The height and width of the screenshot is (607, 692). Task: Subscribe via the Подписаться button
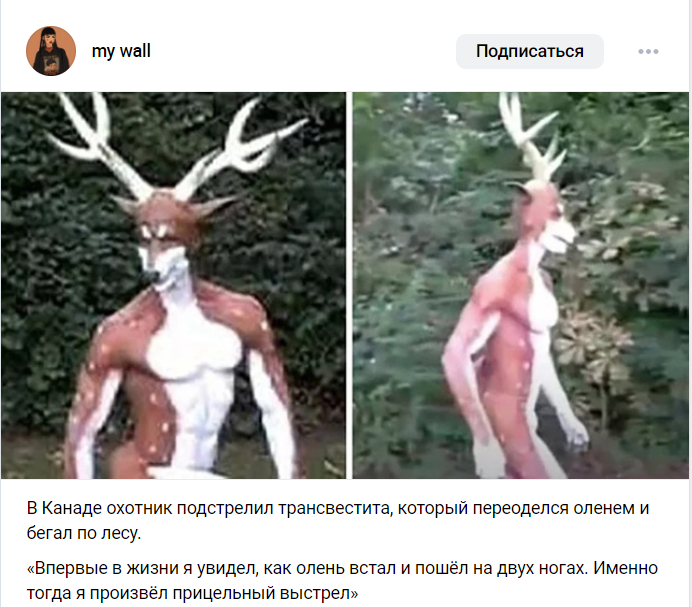[530, 51]
